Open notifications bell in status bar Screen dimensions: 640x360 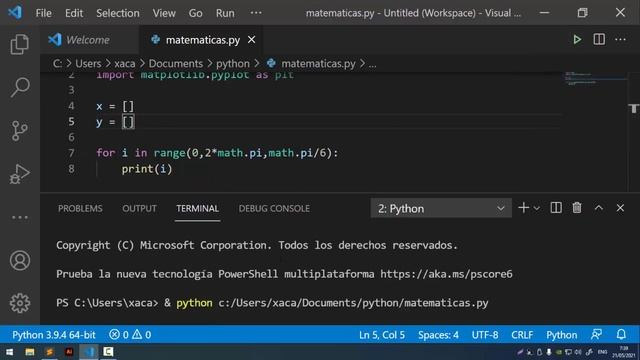621,335
